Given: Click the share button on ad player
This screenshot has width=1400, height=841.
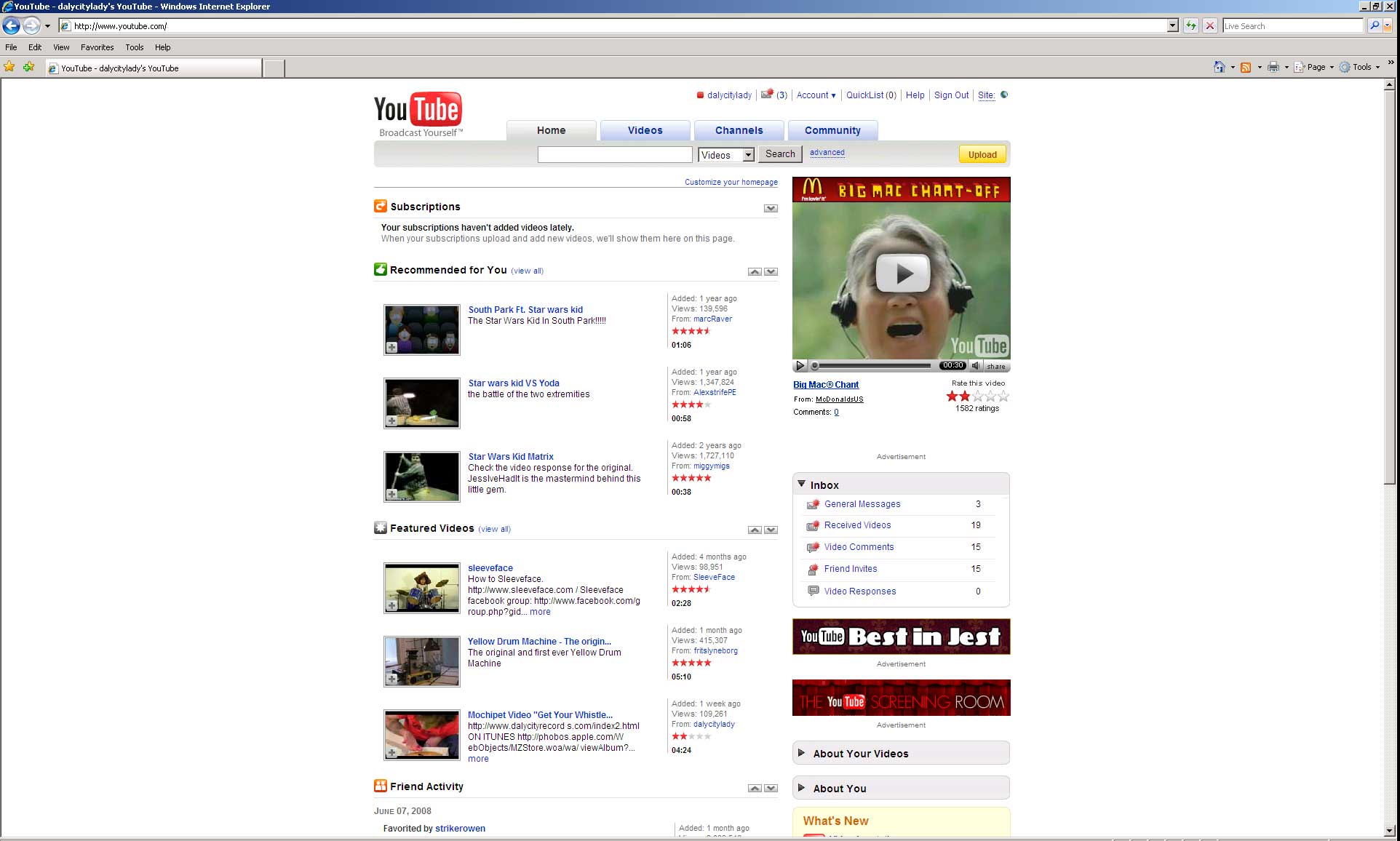Looking at the screenshot, I should click(995, 366).
